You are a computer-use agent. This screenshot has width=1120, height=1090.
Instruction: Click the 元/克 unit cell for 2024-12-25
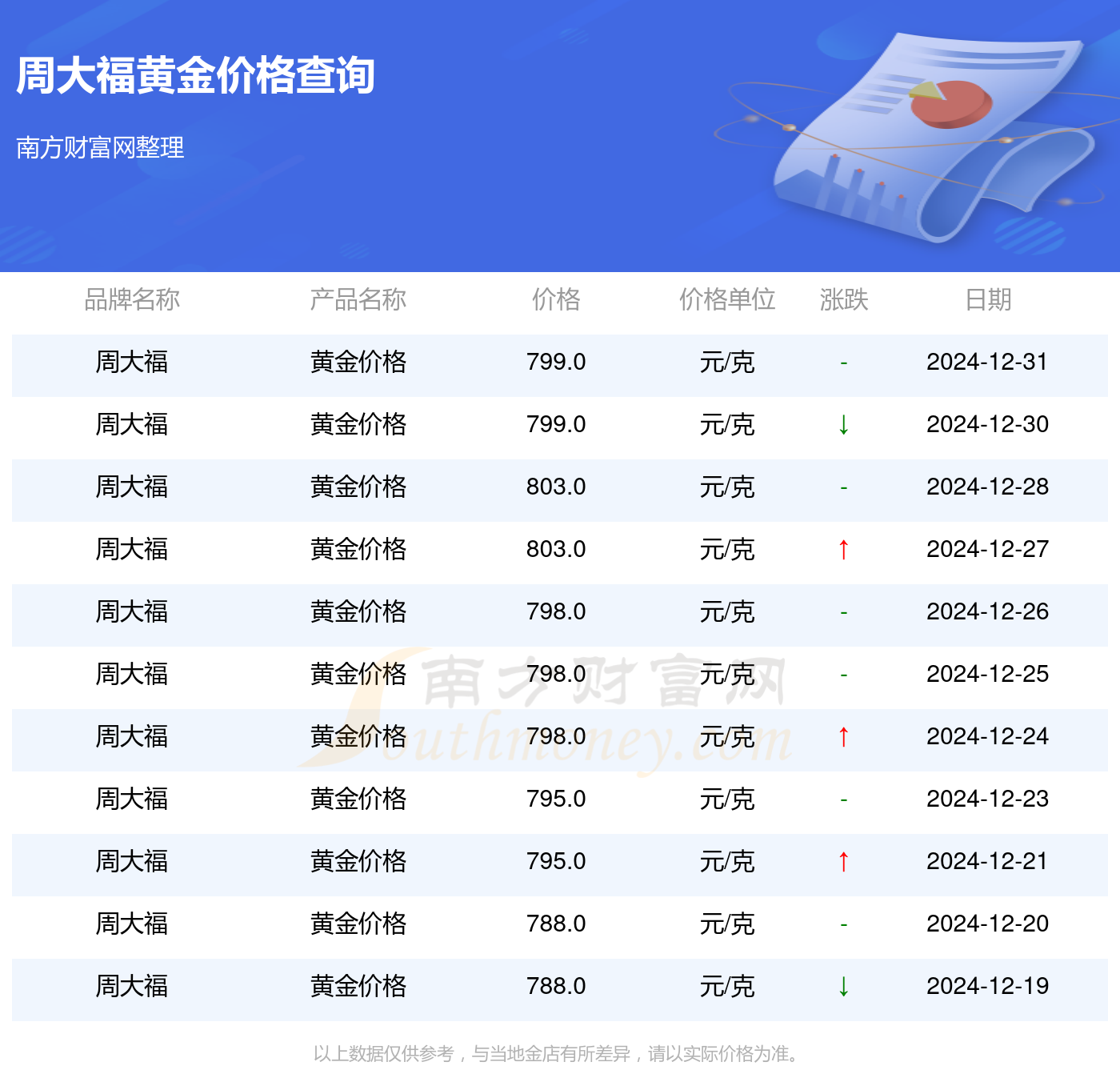click(x=727, y=675)
